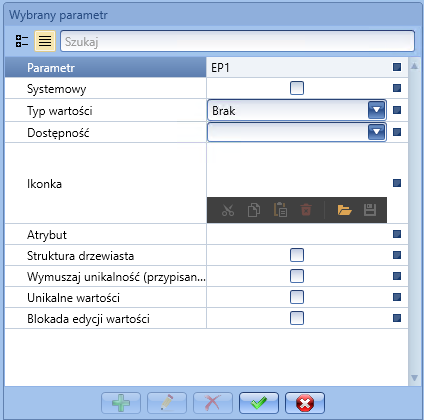The height and width of the screenshot is (420, 424).
Task: Cancel with the red X circle button
Action: (x=305, y=403)
